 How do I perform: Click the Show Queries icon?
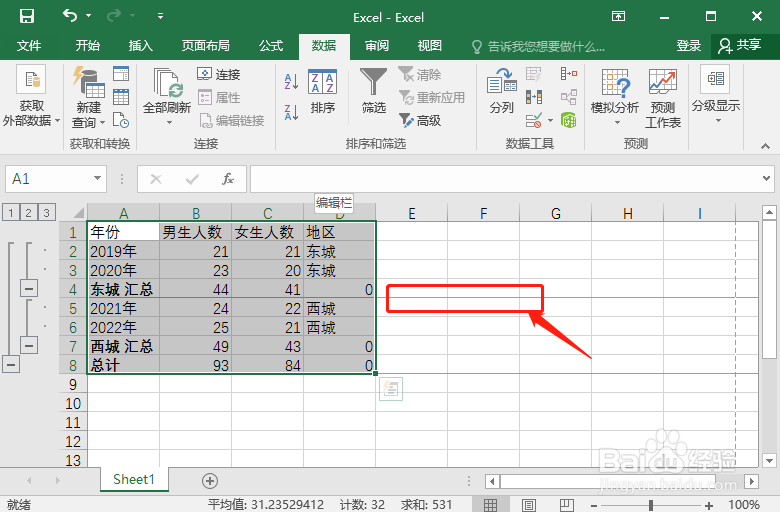click(x=121, y=74)
